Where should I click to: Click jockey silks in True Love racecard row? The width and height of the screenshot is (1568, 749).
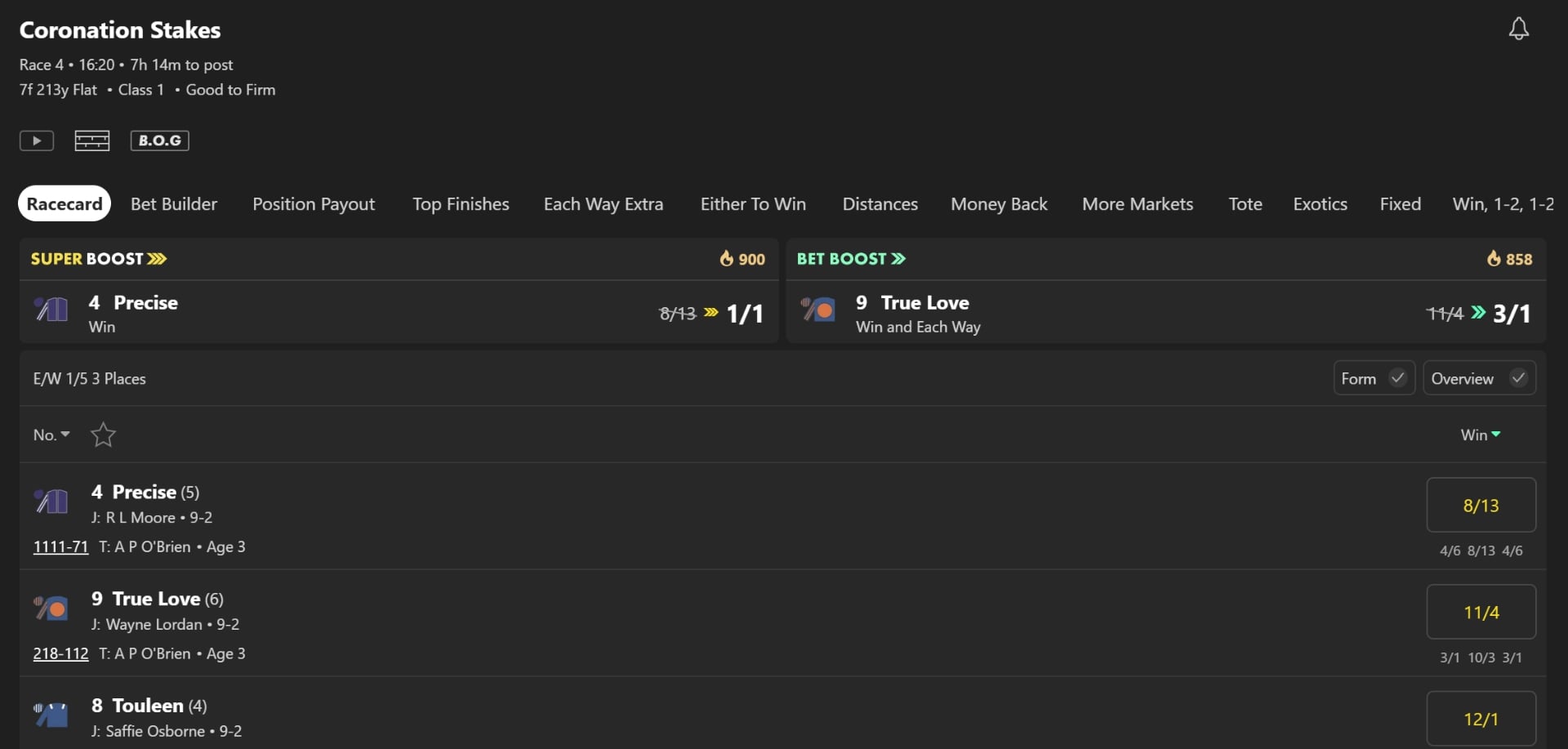point(51,608)
